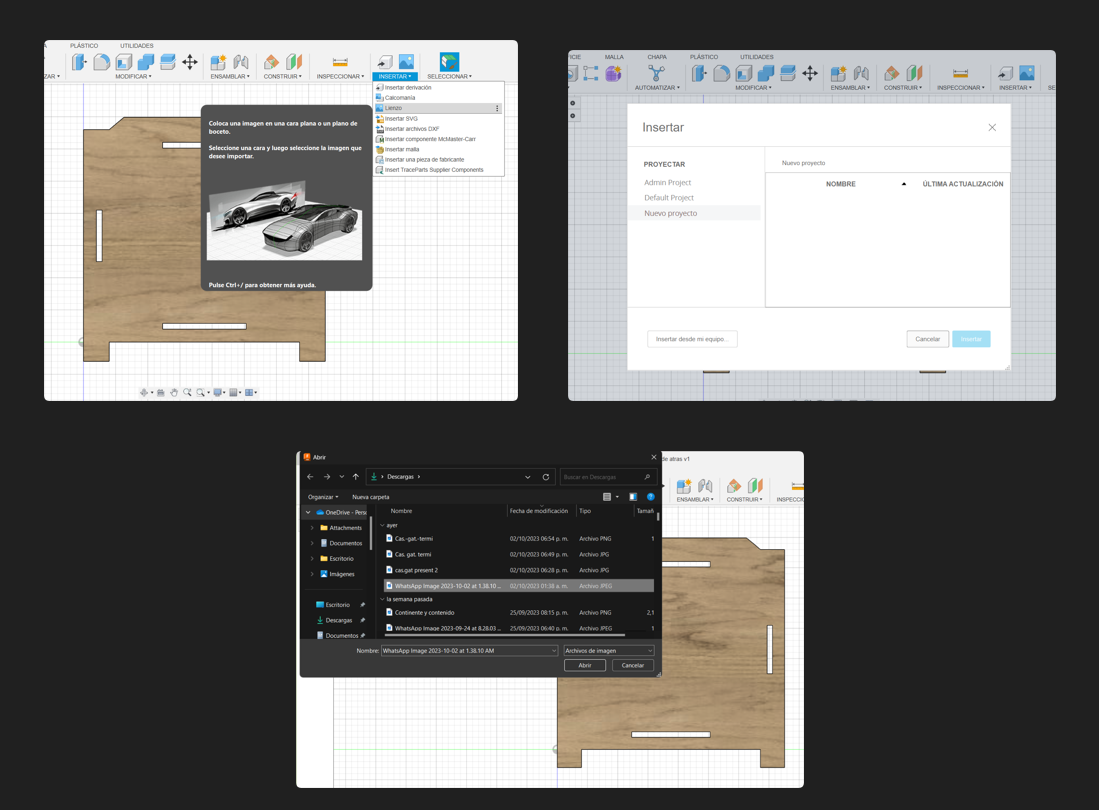1099x810 pixels.
Task: Open the Organizar dropdown in the Abrir dialog
Action: [322, 497]
